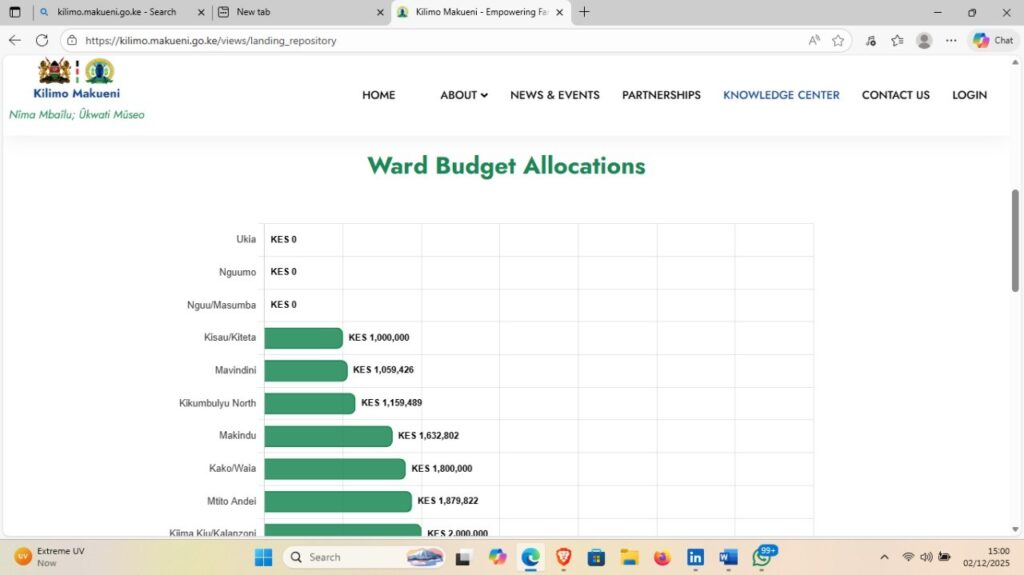The height and width of the screenshot is (575, 1024).
Task: Open Brave browser from the taskbar
Action: pyautogui.click(x=563, y=557)
